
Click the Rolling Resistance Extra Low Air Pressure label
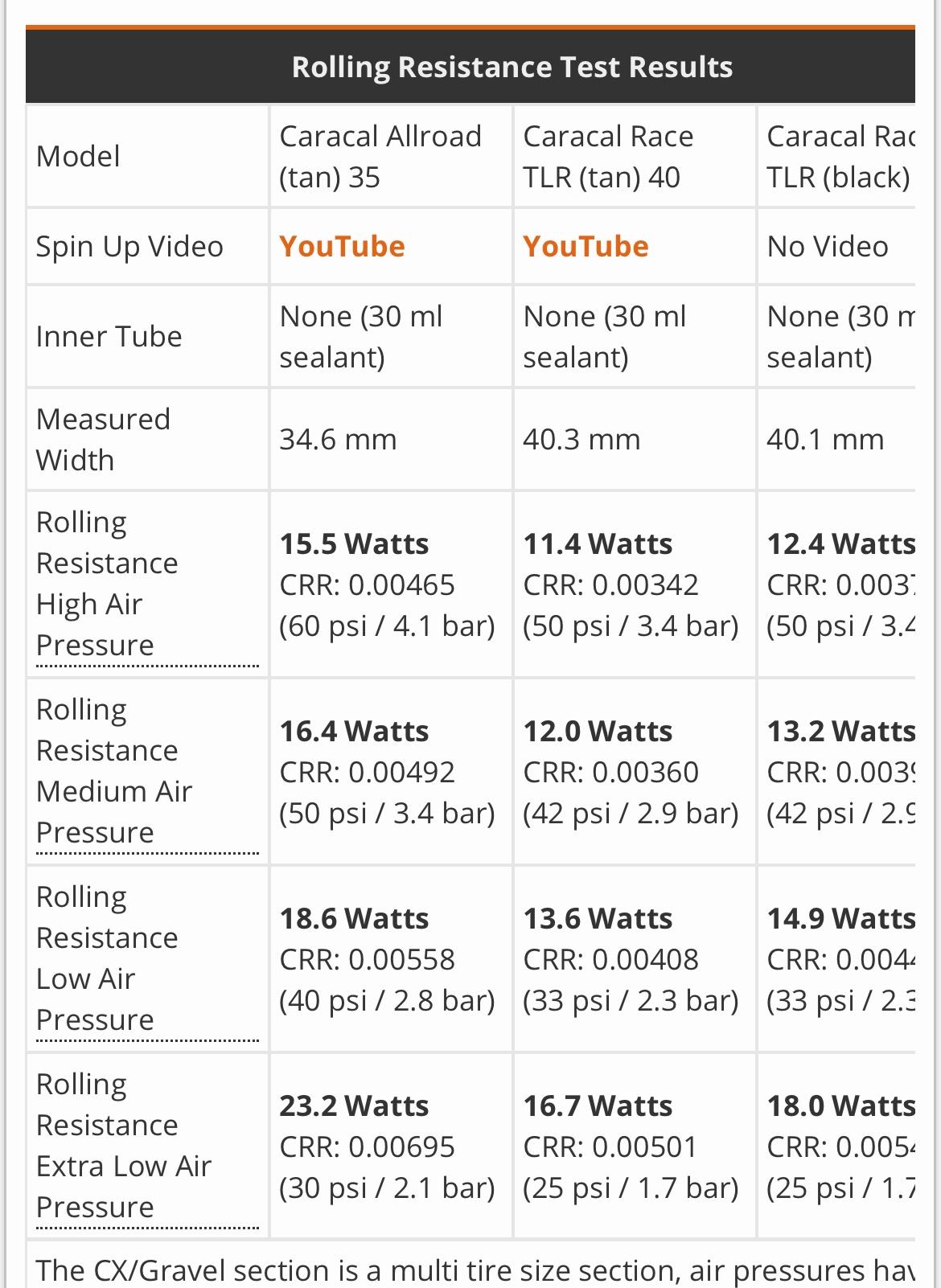[124, 1146]
